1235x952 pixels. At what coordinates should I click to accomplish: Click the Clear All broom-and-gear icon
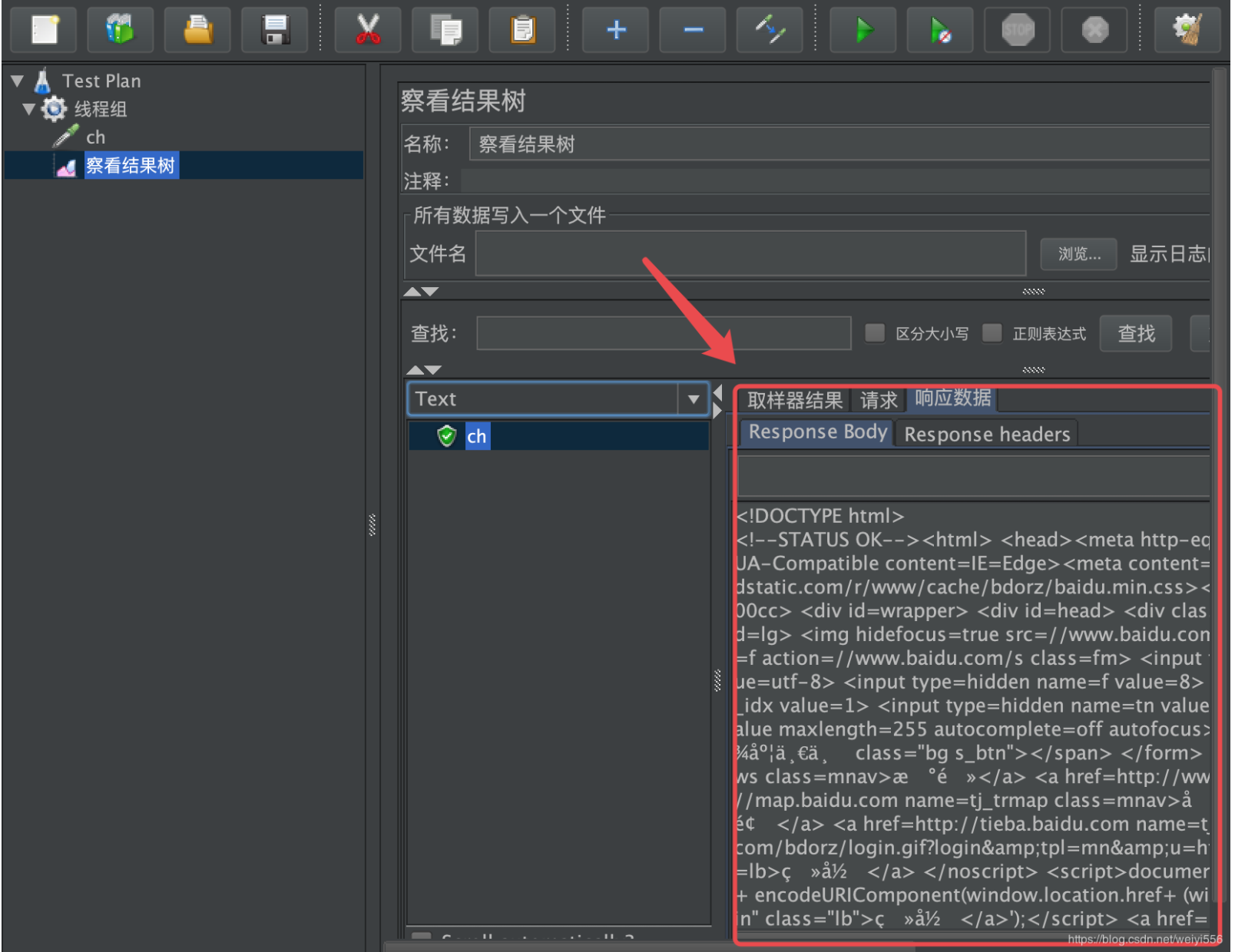[1187, 30]
